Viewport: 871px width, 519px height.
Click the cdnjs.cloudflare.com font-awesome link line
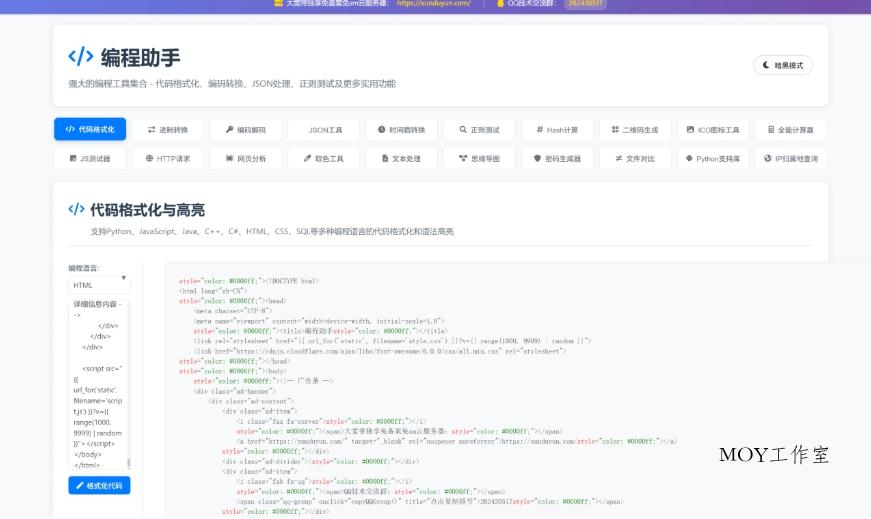coord(380,351)
